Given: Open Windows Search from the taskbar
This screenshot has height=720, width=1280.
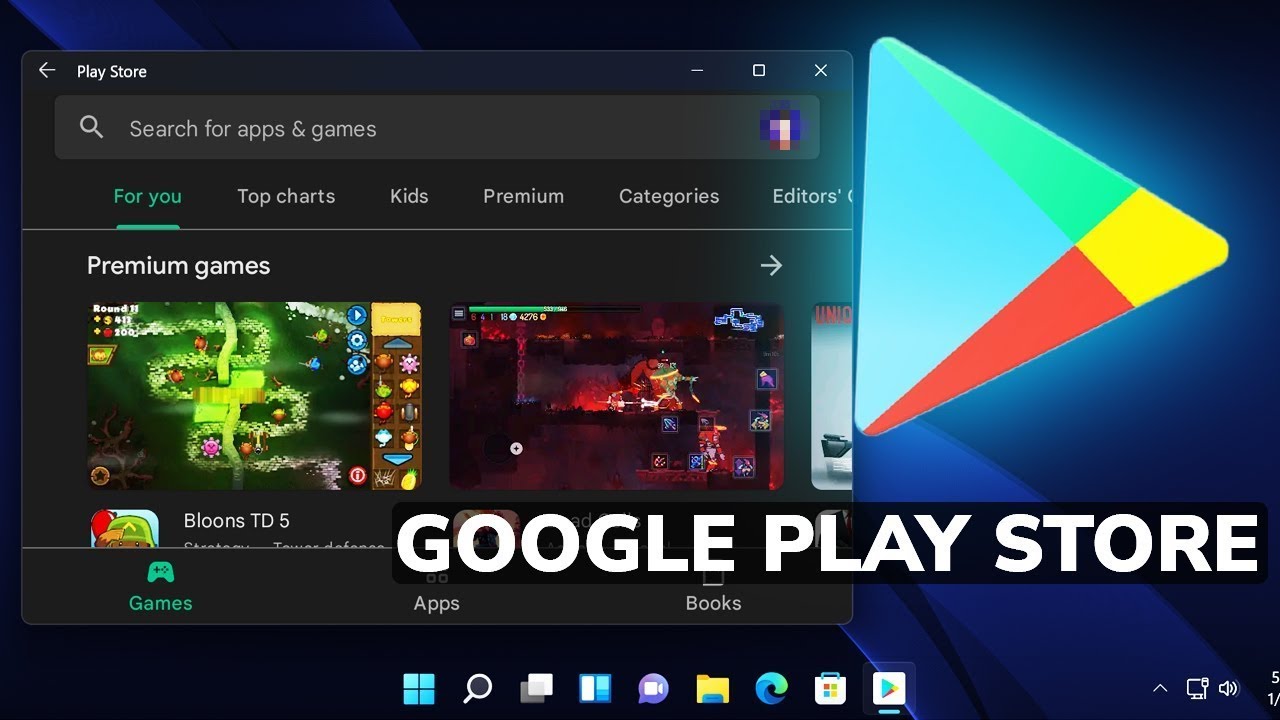Looking at the screenshot, I should click(478, 688).
